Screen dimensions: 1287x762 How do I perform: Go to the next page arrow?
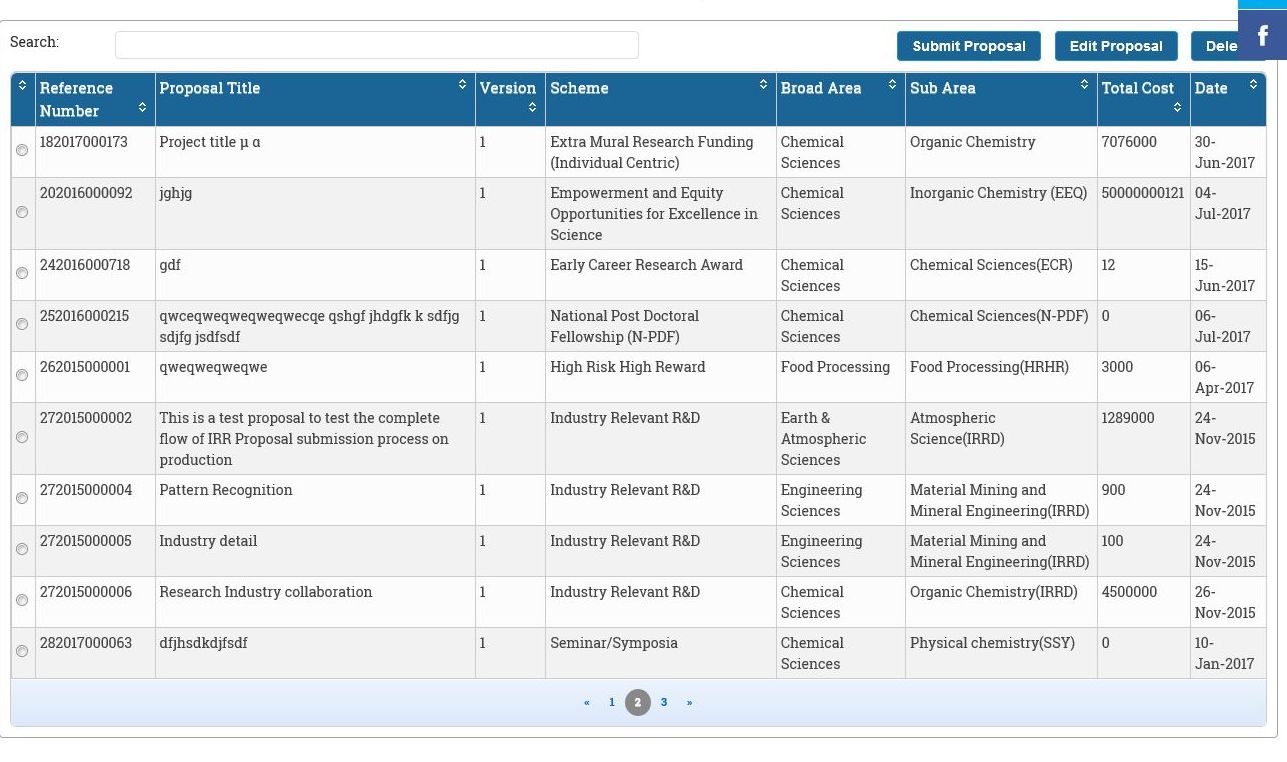click(689, 702)
